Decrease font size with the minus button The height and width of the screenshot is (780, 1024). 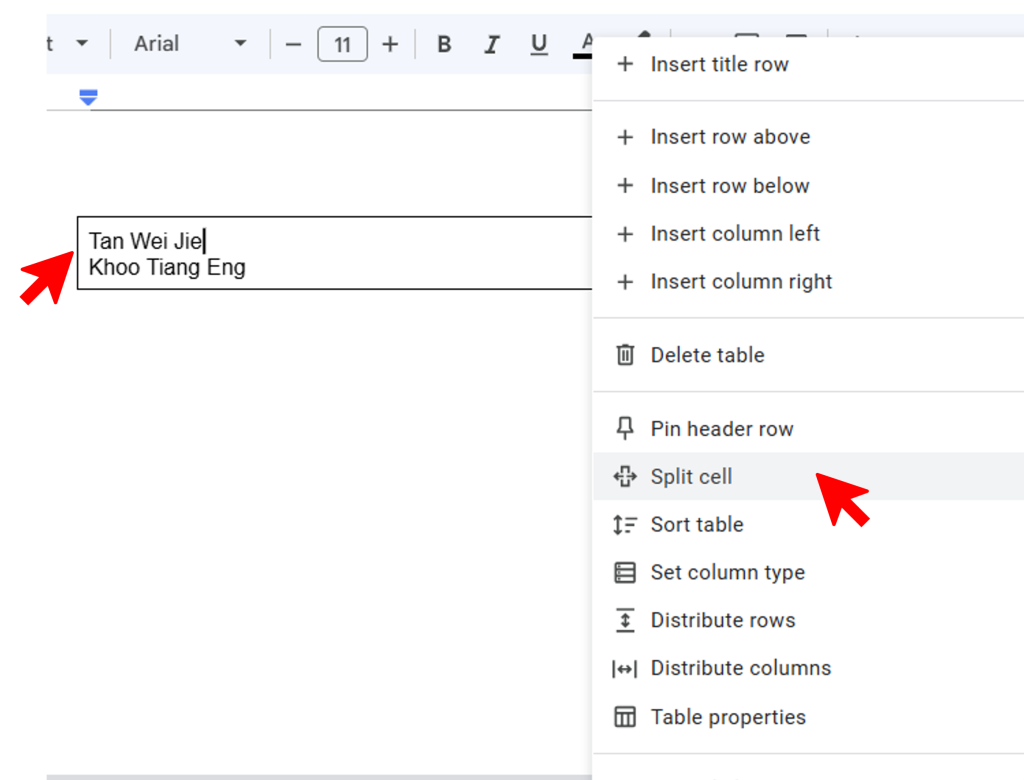pyautogui.click(x=293, y=44)
